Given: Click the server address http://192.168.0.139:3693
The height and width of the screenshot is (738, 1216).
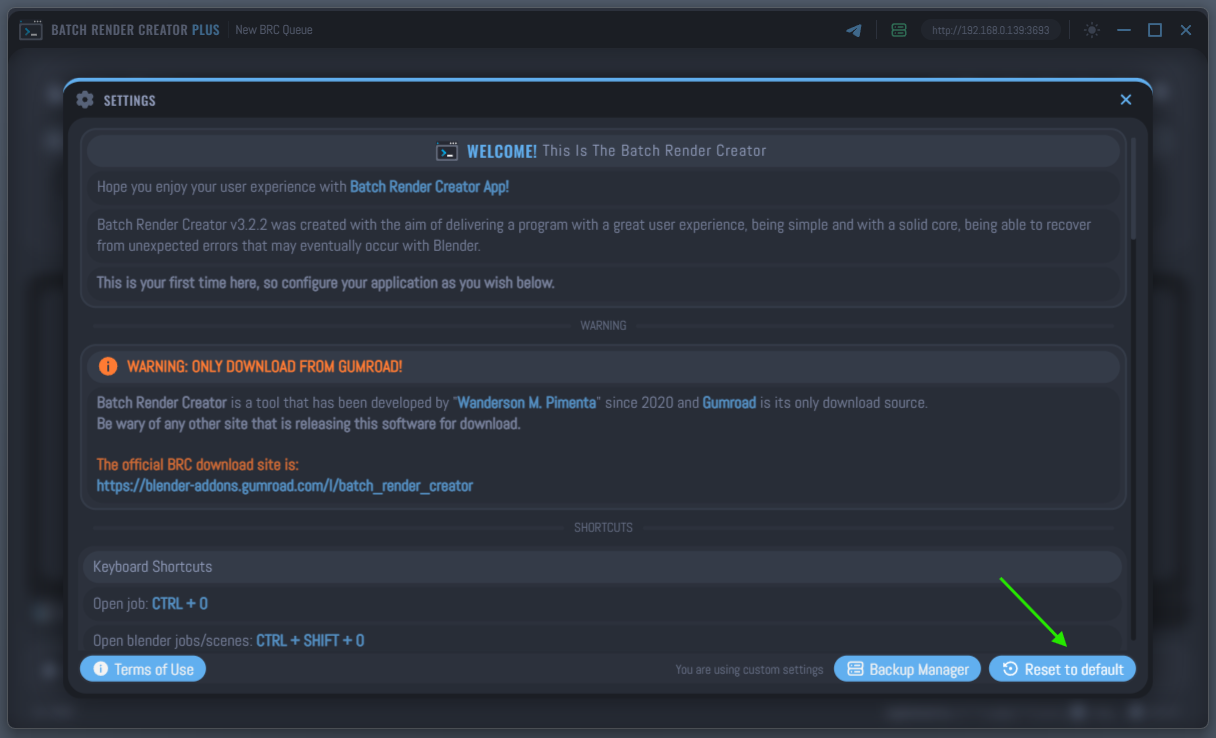Looking at the screenshot, I should [x=991, y=30].
